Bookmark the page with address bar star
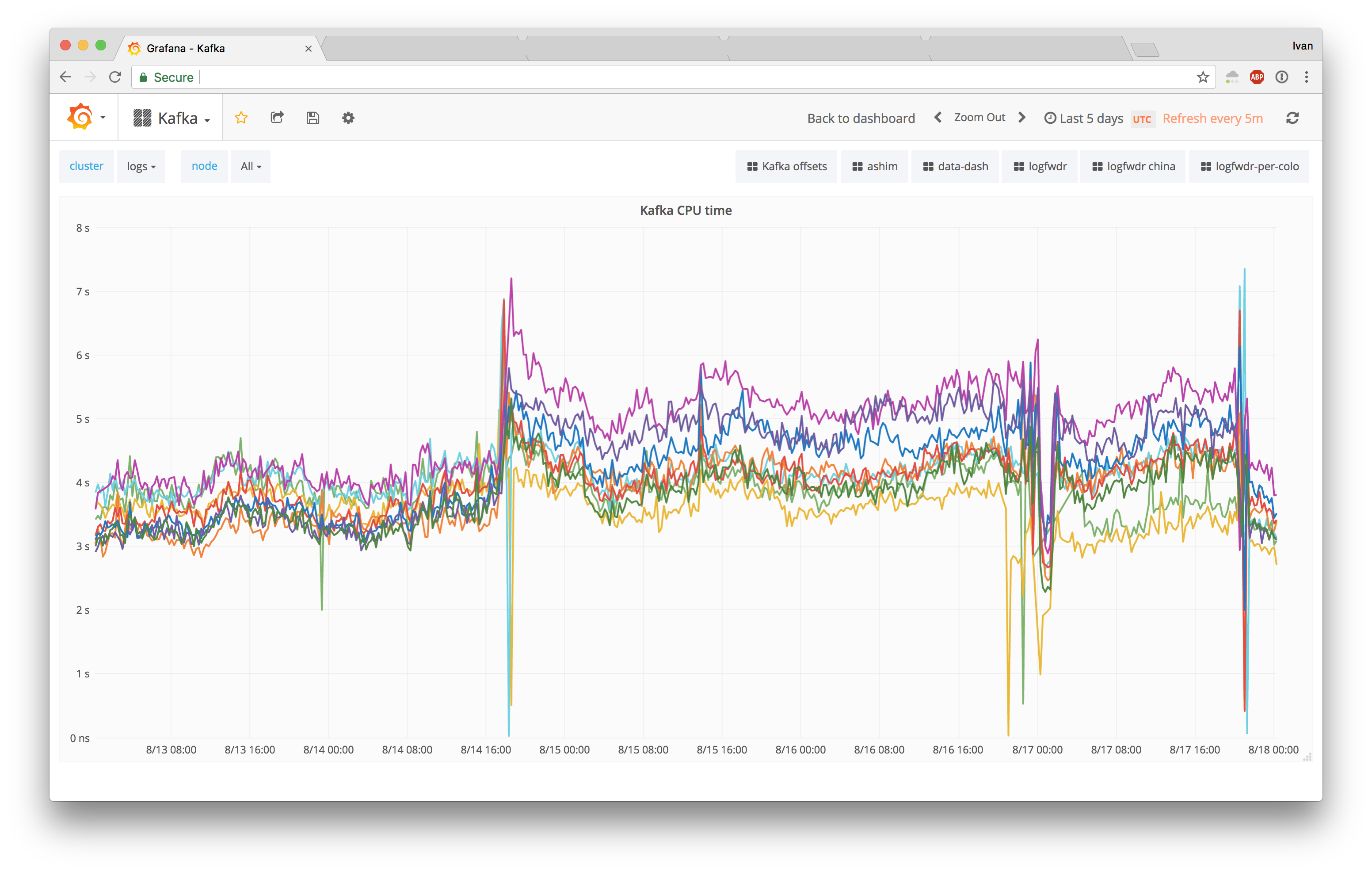The height and width of the screenshot is (872, 1372). [x=1203, y=77]
